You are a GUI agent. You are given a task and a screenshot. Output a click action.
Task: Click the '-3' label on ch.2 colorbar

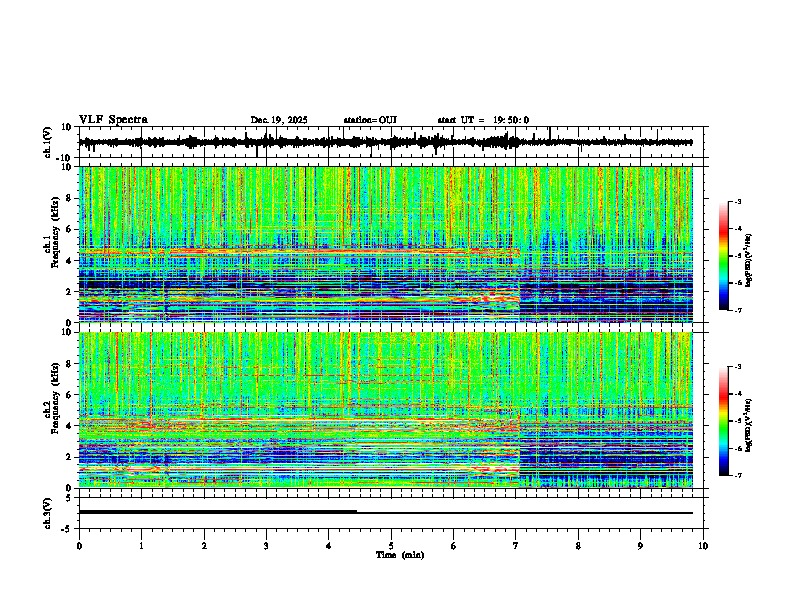737,367
